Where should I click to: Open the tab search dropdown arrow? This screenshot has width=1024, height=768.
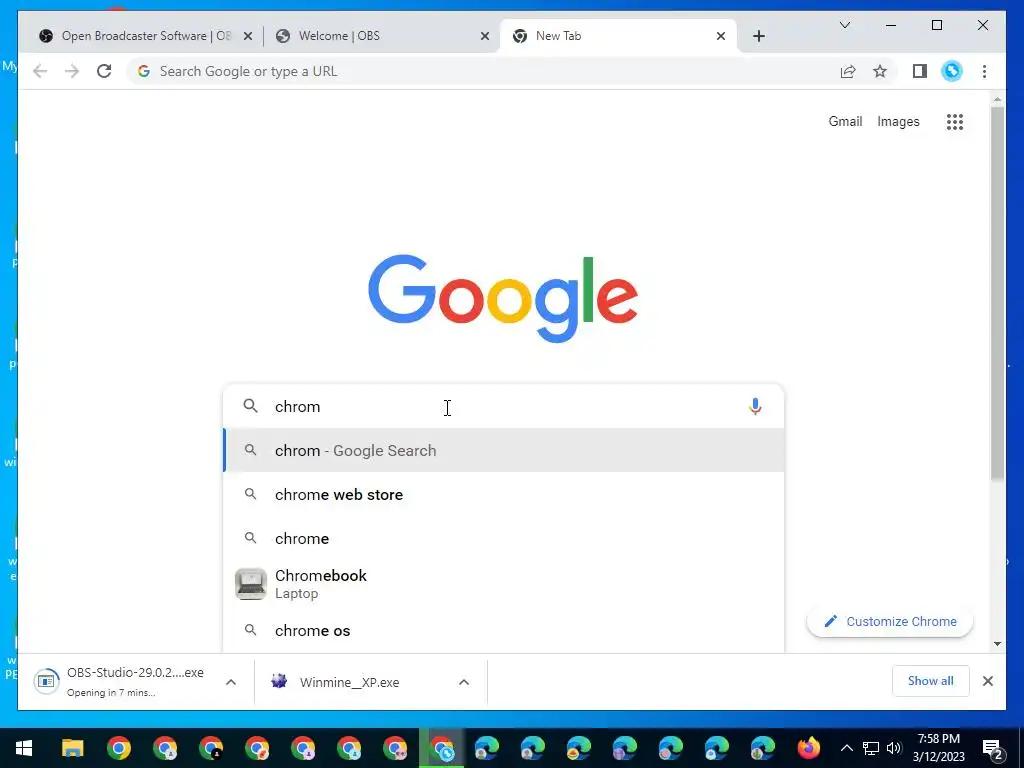[x=844, y=25]
